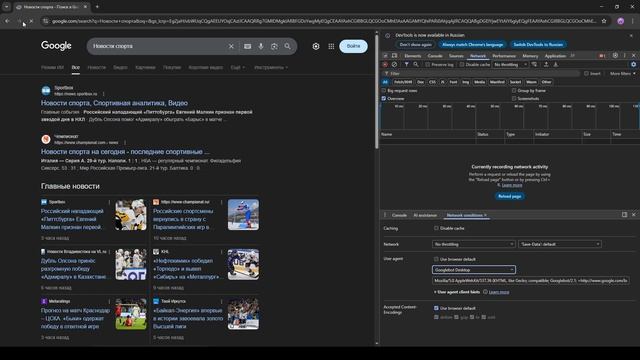Open the No throttling dropdown in toolbar
640x360 pixels.
click(510, 64)
